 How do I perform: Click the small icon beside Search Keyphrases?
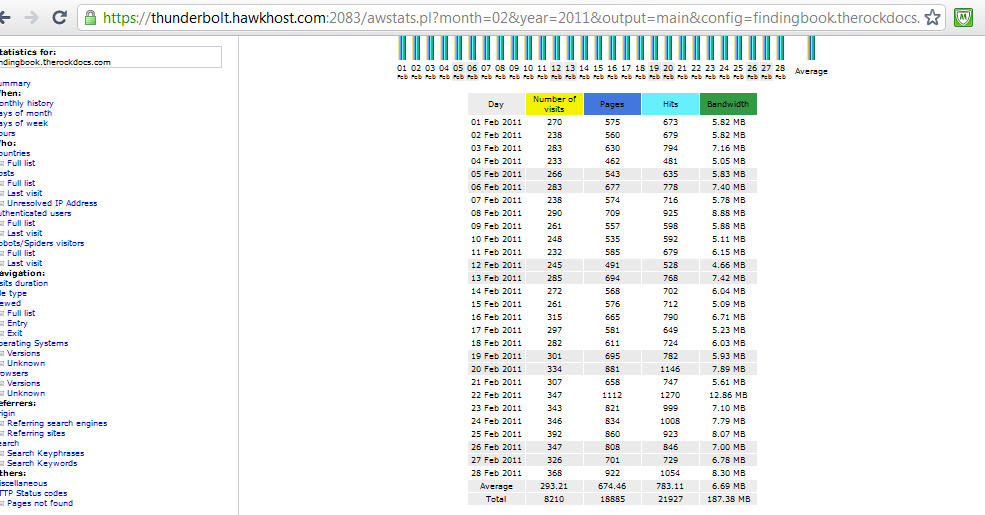tap(3, 453)
